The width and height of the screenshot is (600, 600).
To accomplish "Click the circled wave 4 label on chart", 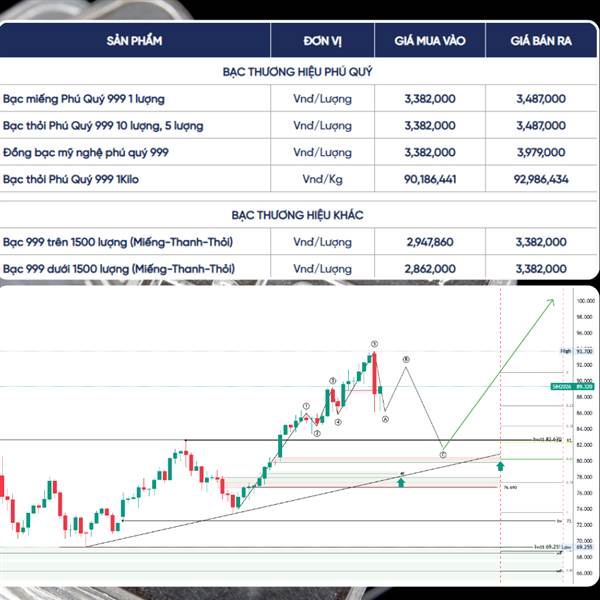I will click(x=338, y=422).
